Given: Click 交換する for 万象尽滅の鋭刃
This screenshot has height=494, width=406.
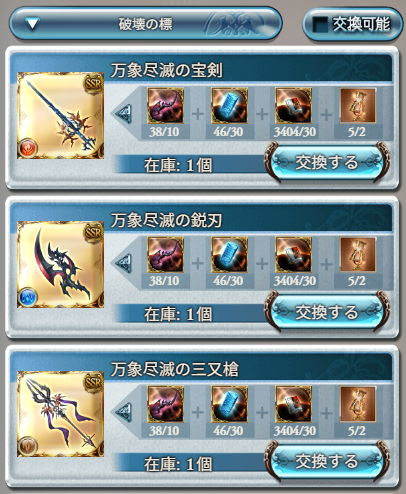Looking at the screenshot, I should pos(327,312).
